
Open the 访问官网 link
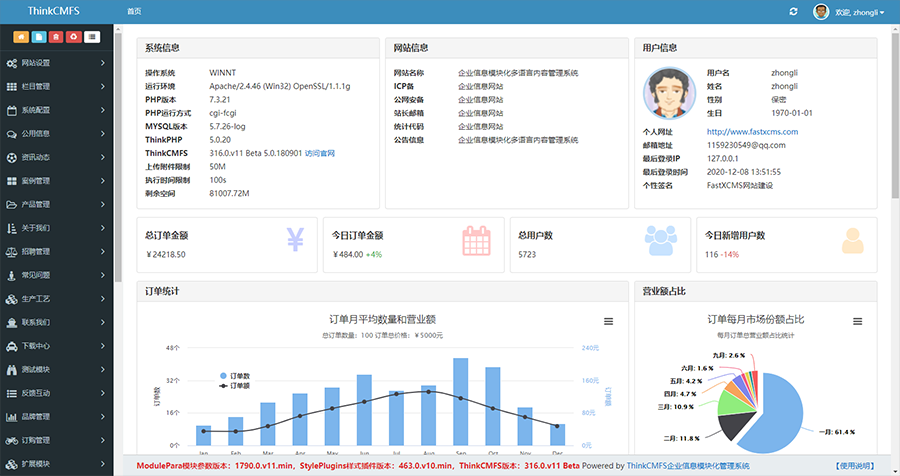tap(320, 153)
